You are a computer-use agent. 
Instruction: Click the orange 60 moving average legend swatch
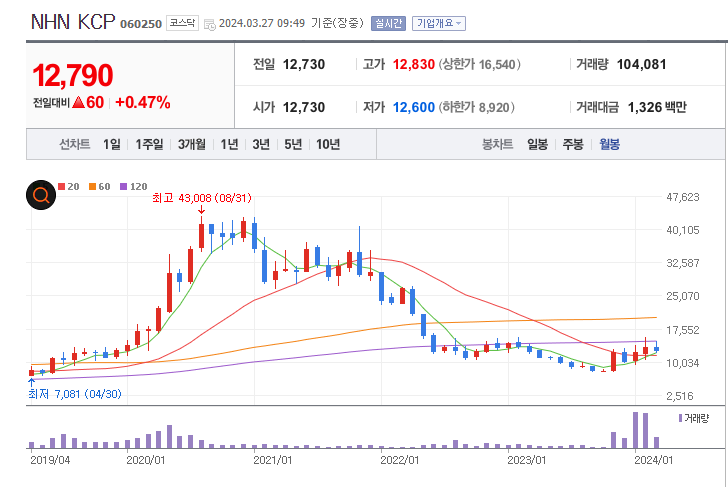pos(92,187)
